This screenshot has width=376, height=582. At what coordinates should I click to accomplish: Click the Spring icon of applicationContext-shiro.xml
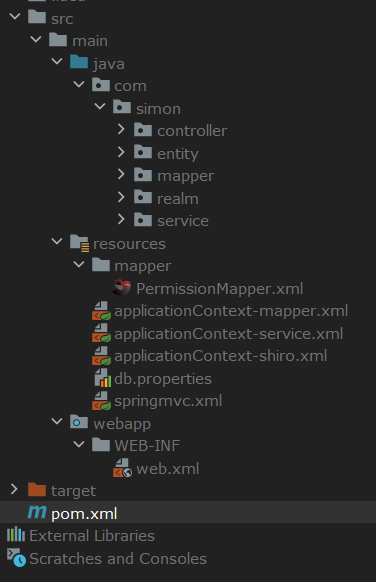pos(101,356)
